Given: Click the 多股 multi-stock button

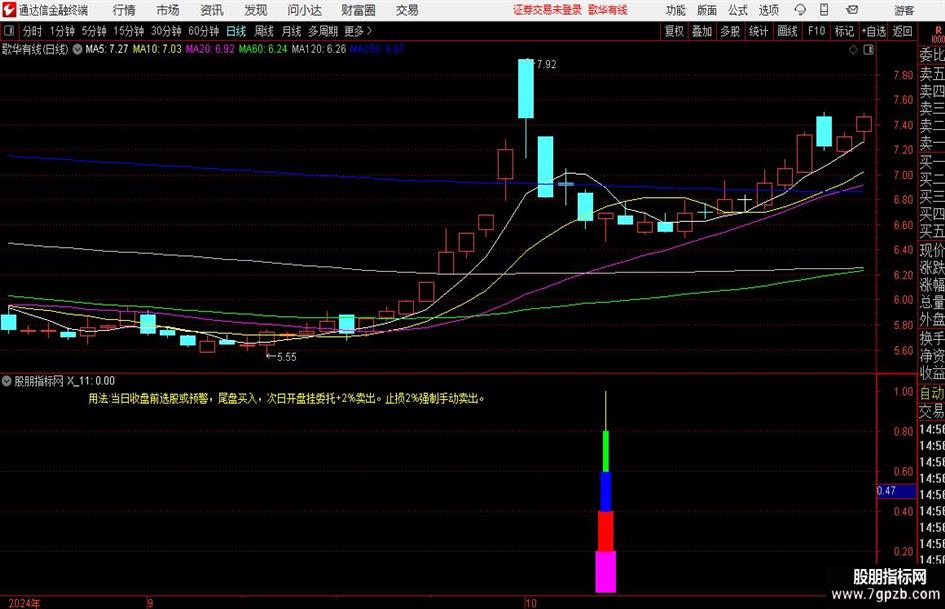Looking at the screenshot, I should (x=730, y=31).
